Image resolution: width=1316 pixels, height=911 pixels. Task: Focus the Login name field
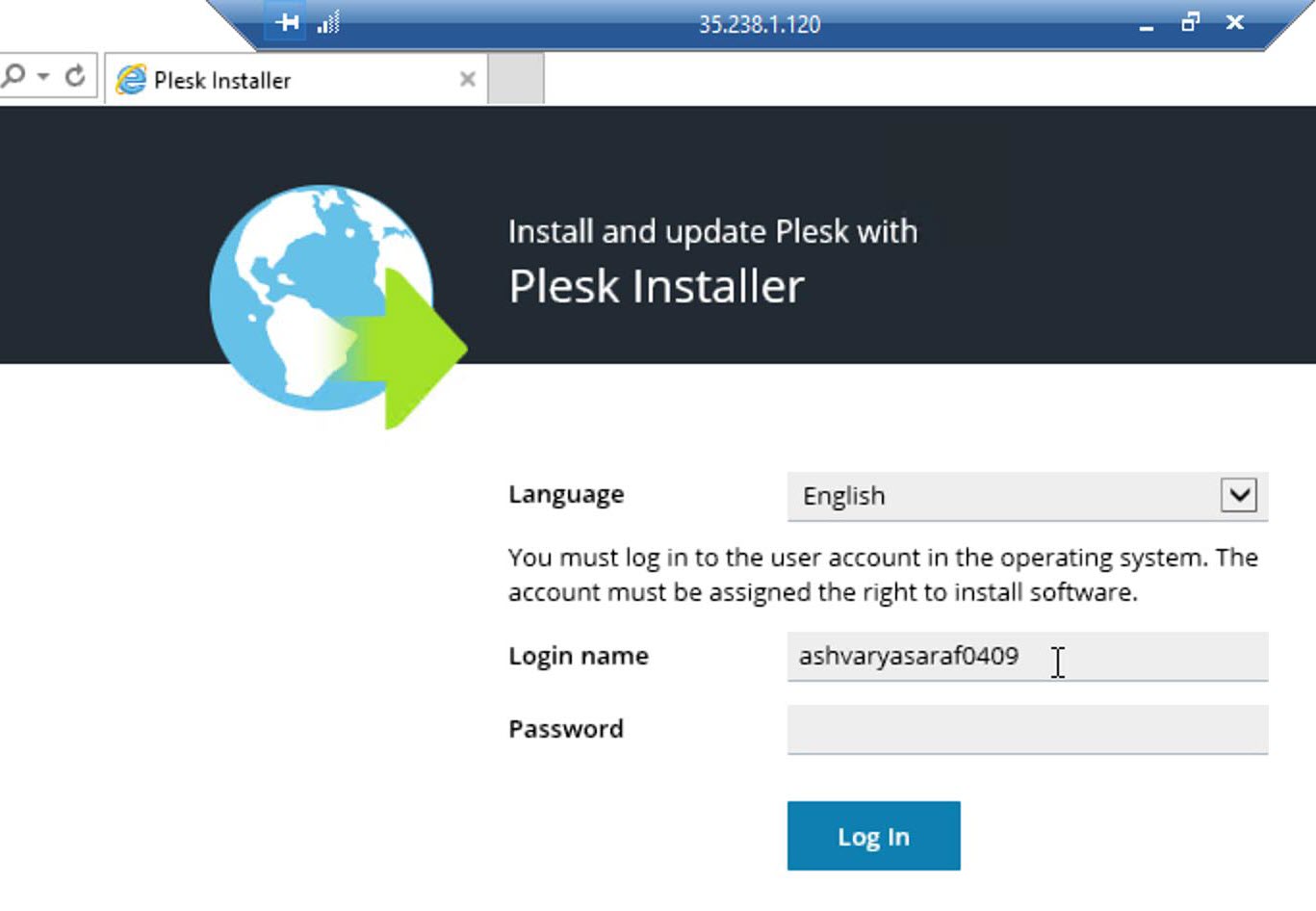coord(1026,657)
